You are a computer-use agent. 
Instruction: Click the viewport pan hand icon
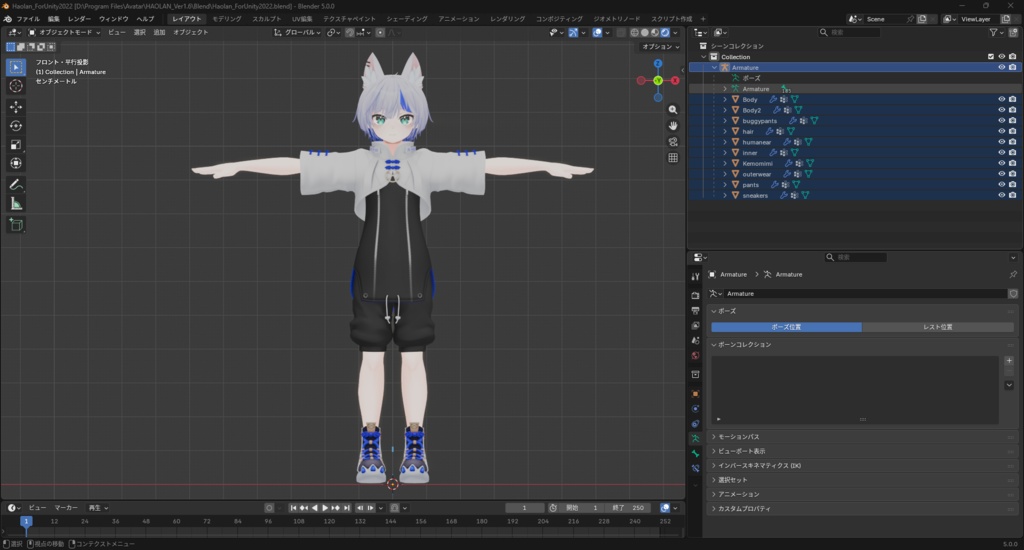(x=673, y=125)
